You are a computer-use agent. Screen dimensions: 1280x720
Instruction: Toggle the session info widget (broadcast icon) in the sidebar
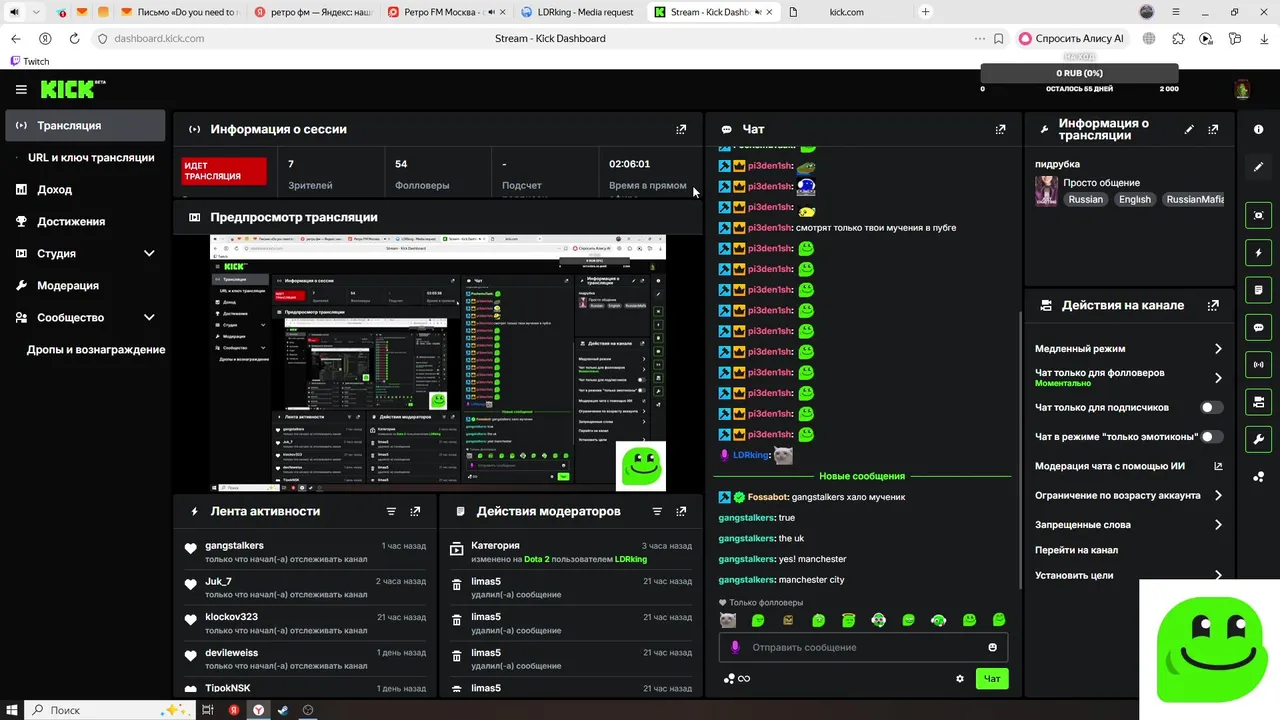[1258, 365]
